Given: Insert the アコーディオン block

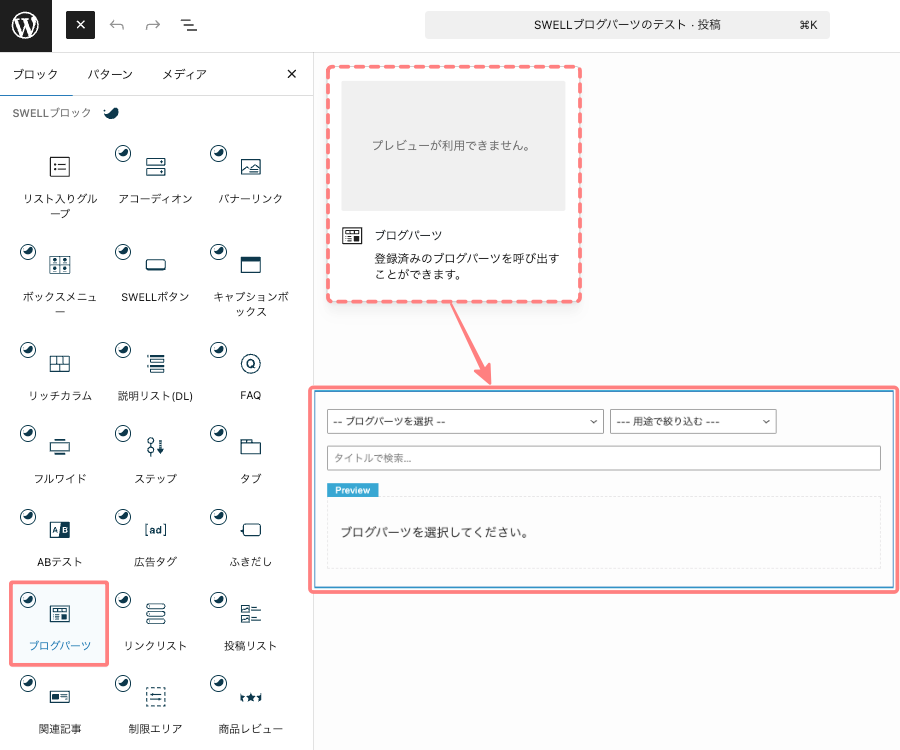Looking at the screenshot, I should 155,176.
